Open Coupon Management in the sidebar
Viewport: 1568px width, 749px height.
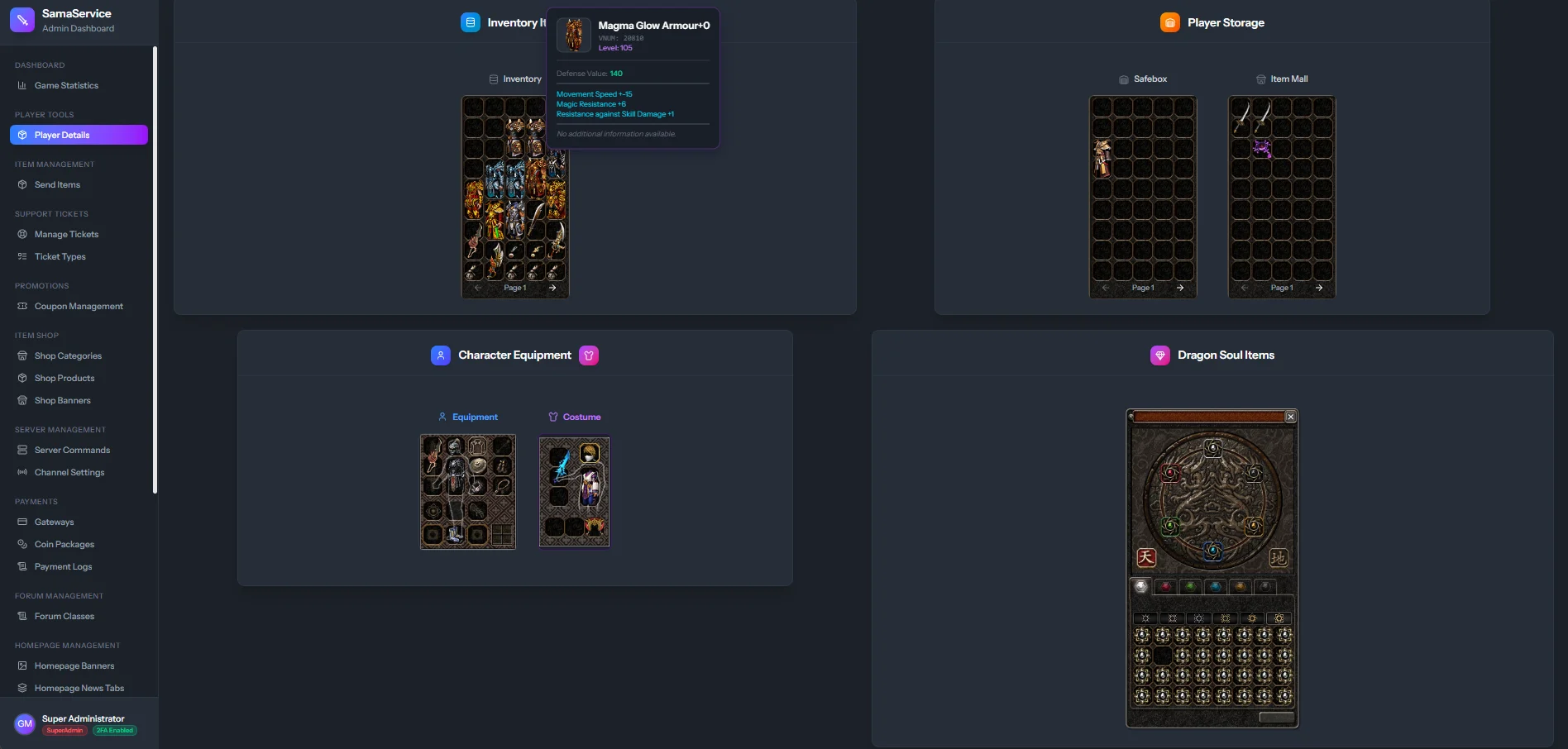(x=79, y=306)
